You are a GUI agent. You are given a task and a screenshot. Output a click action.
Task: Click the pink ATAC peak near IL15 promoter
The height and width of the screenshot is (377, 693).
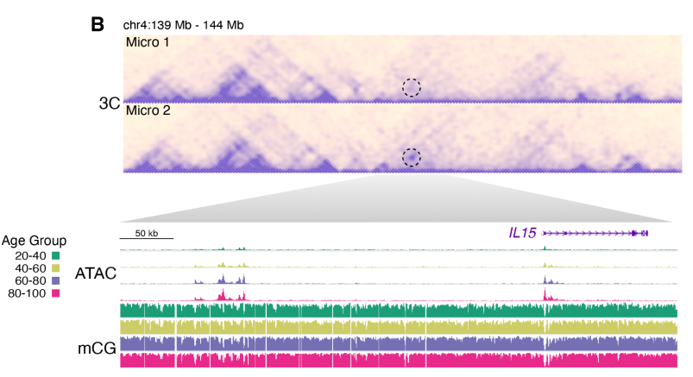pos(545,295)
